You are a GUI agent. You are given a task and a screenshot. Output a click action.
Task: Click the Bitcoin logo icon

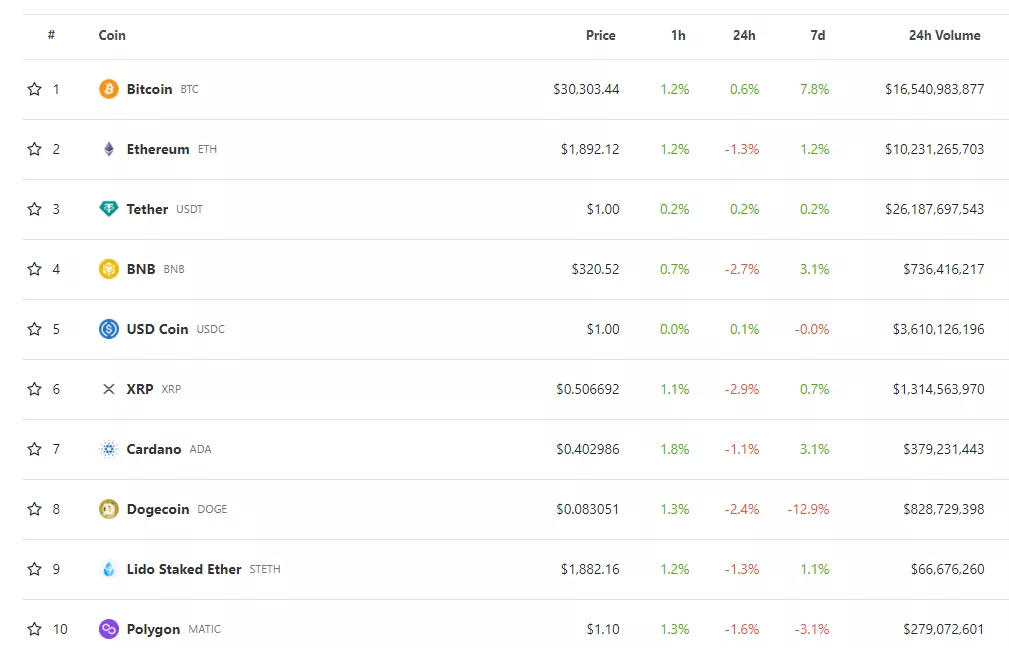coord(108,89)
